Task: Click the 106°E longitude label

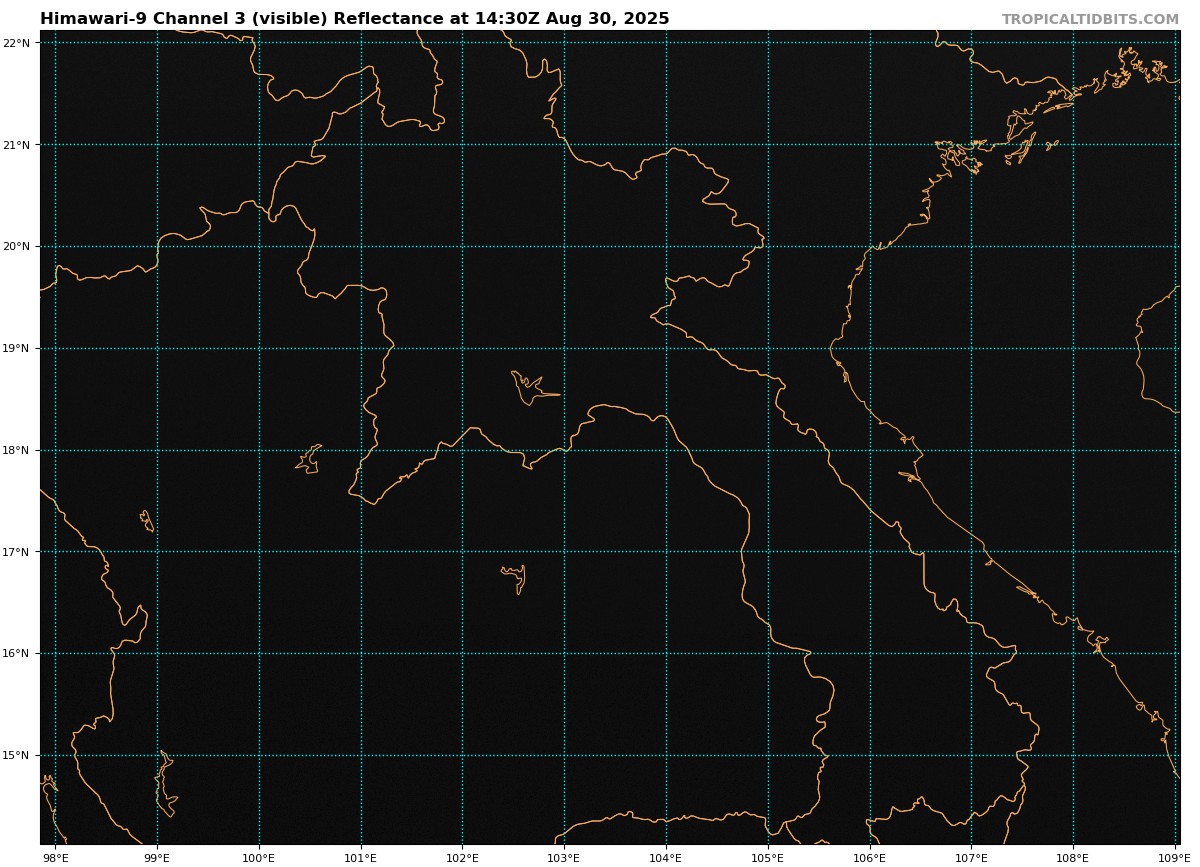Action: pos(870,858)
